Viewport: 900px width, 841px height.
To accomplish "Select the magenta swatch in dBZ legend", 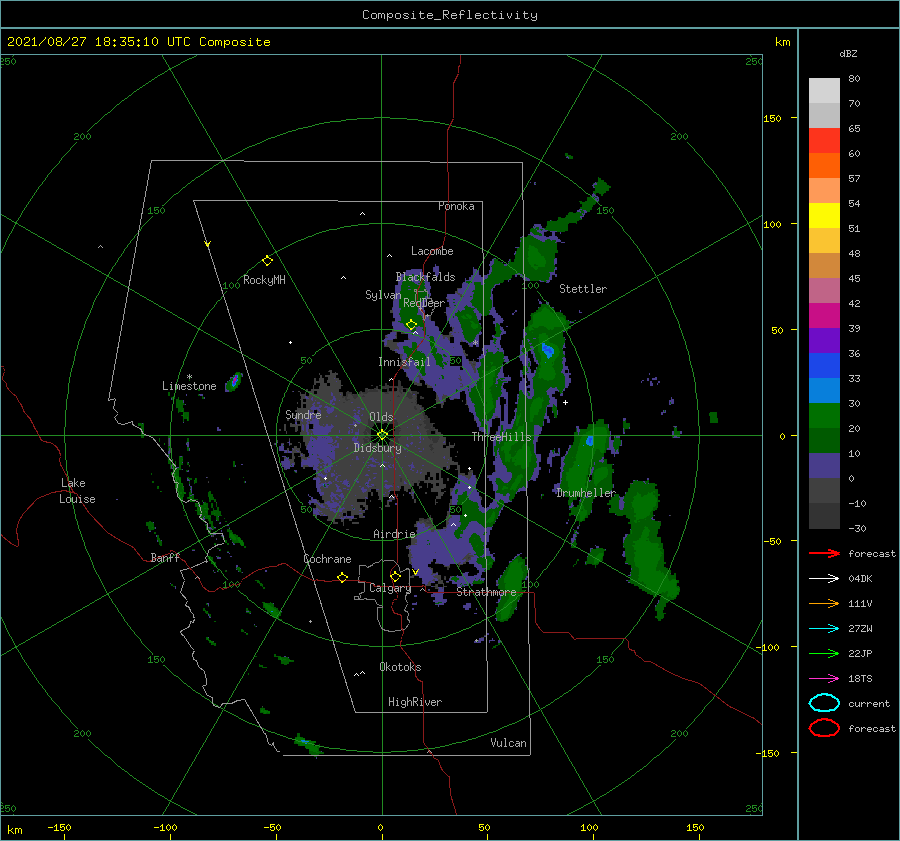I will (824, 315).
